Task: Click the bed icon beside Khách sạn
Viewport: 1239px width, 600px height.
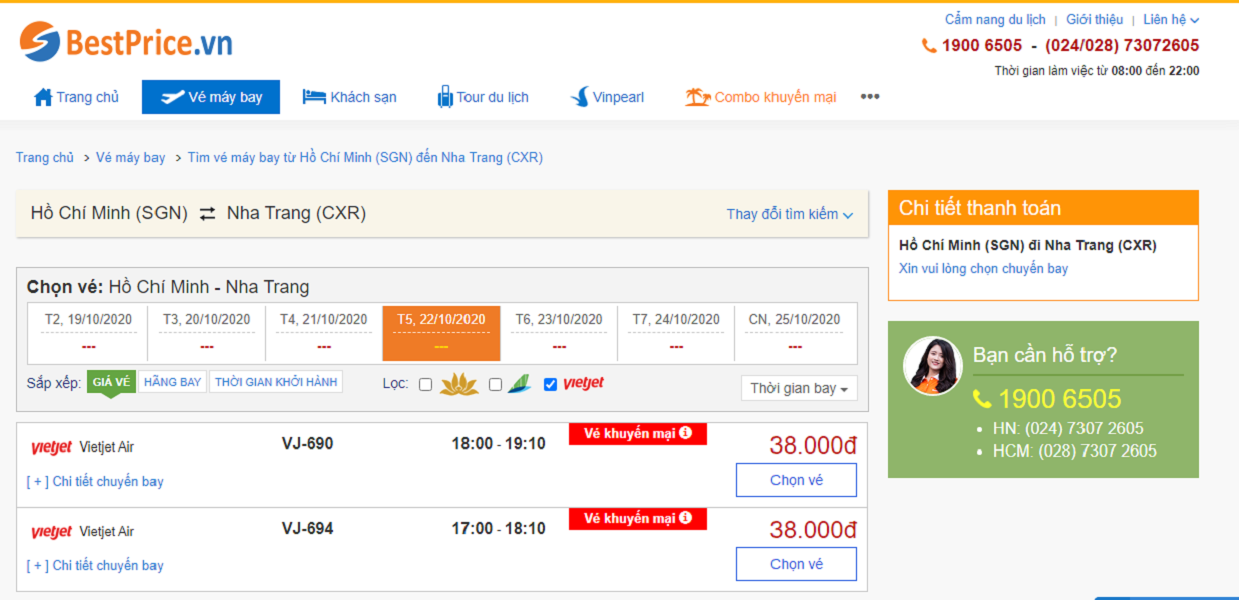Action: point(314,97)
